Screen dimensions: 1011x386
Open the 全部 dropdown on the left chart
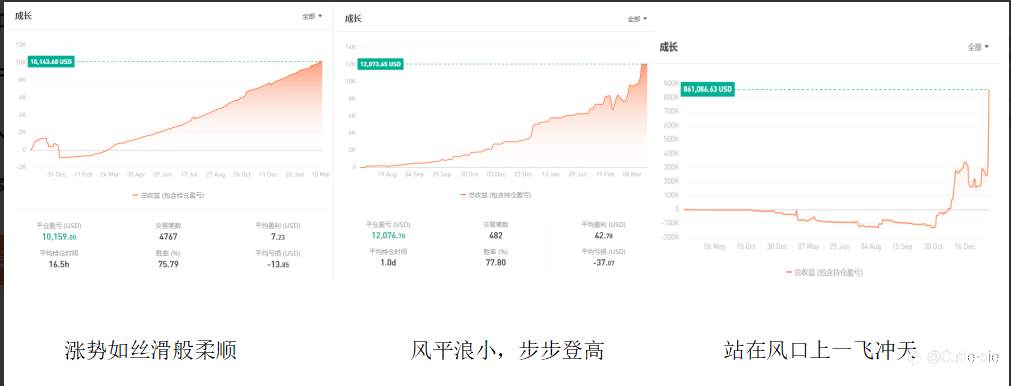coord(312,16)
